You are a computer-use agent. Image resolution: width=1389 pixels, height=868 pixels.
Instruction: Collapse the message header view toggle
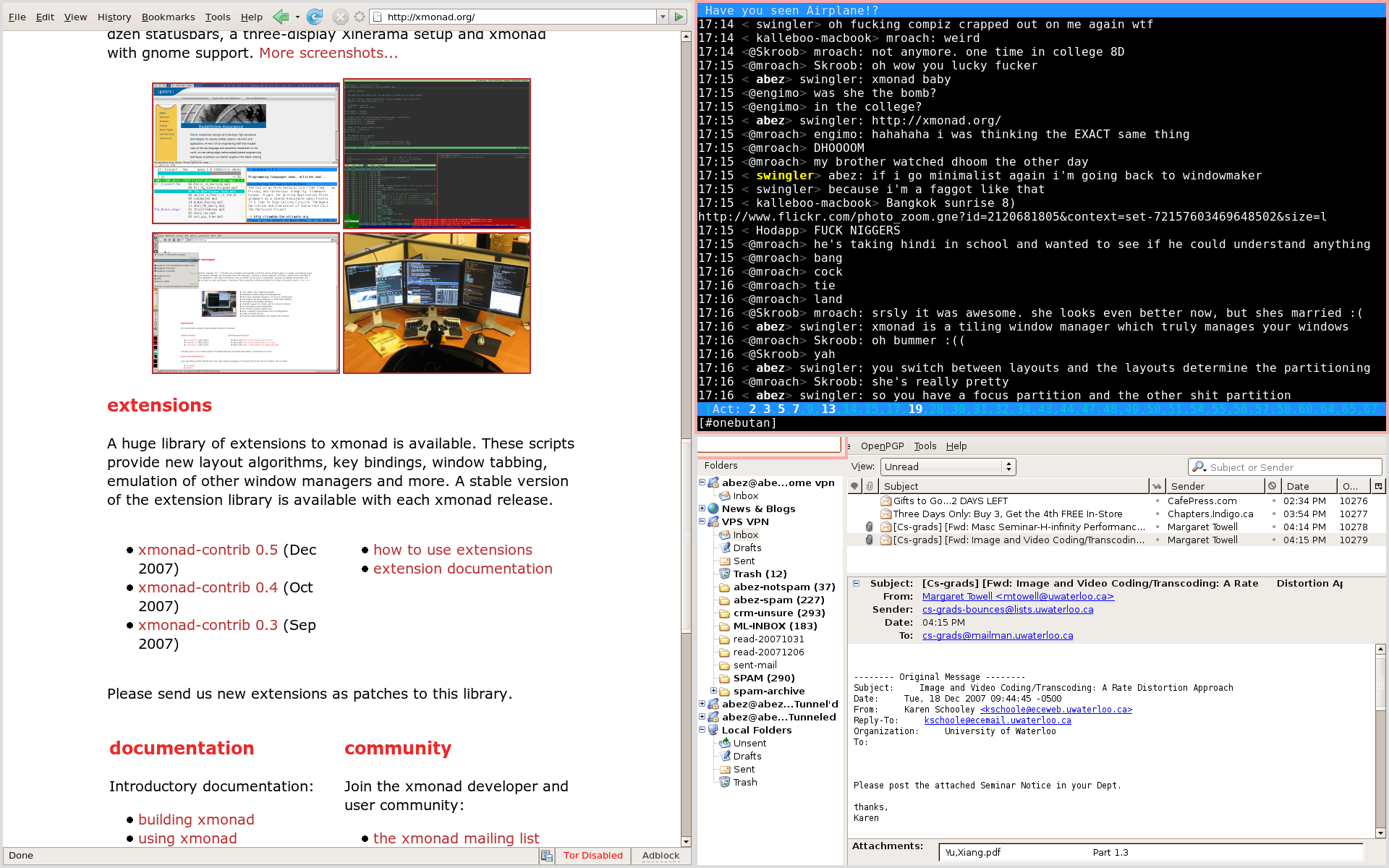(x=856, y=583)
